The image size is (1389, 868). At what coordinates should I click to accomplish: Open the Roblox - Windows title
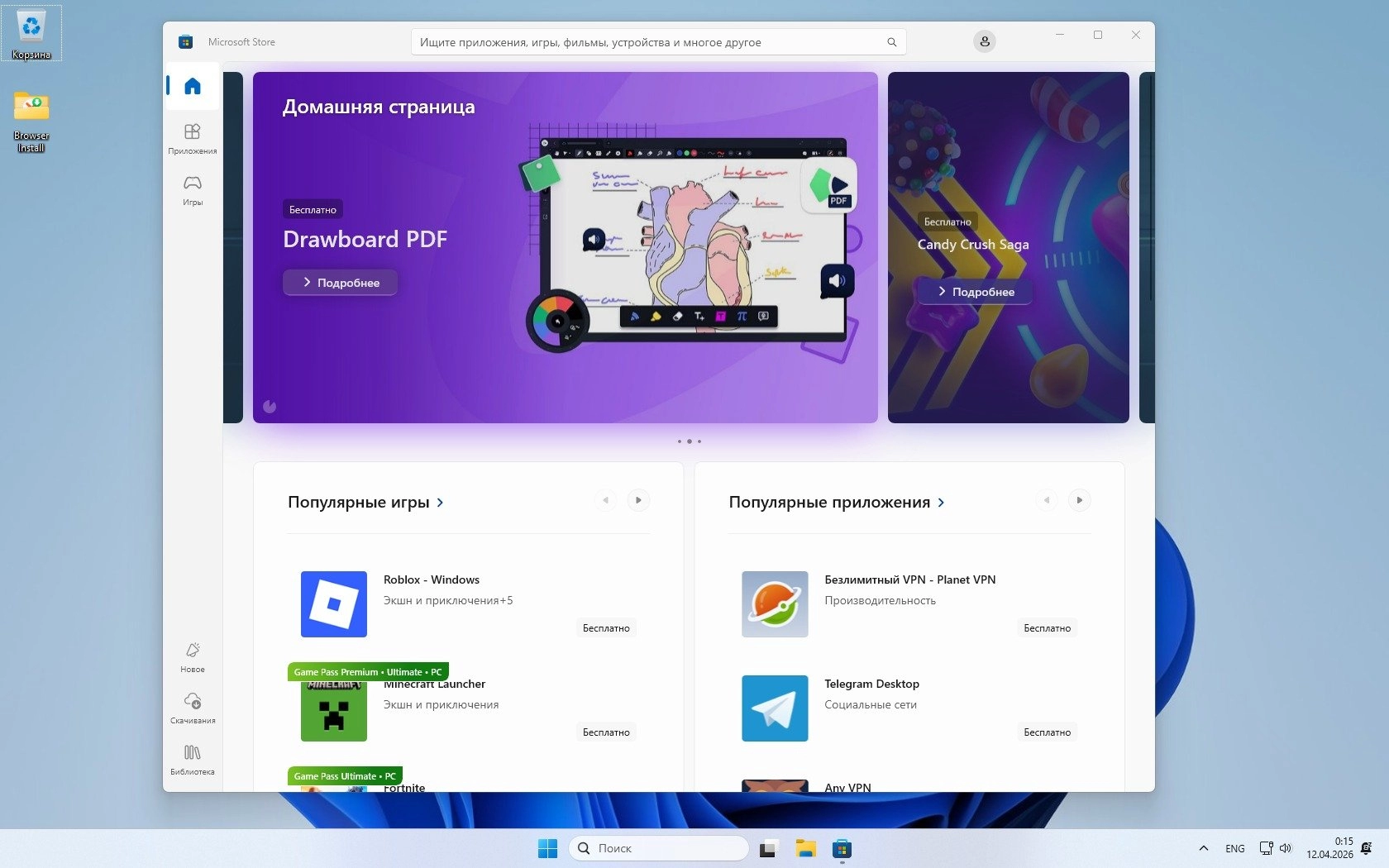432,579
